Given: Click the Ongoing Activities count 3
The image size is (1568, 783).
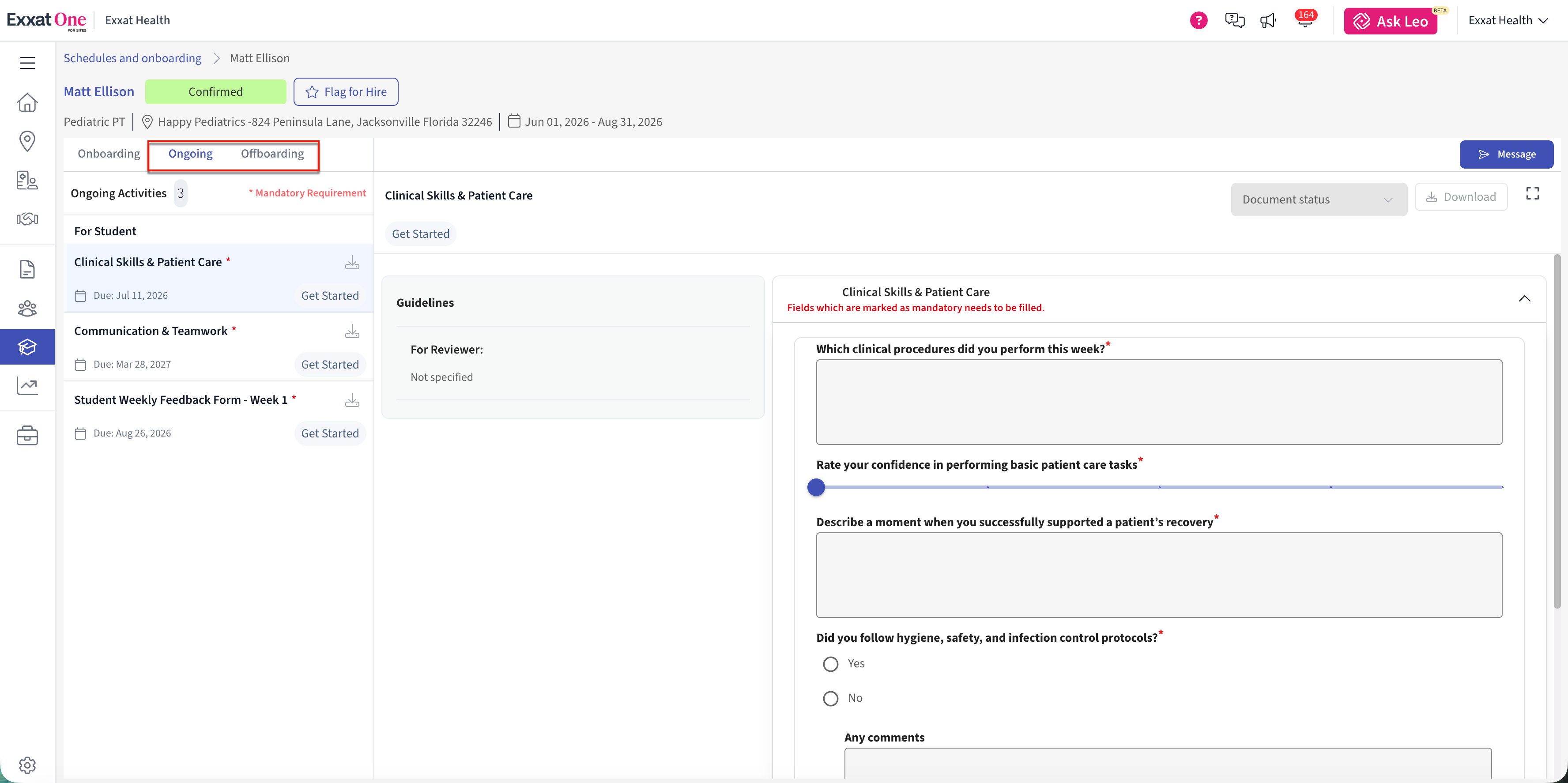Looking at the screenshot, I should tap(180, 193).
